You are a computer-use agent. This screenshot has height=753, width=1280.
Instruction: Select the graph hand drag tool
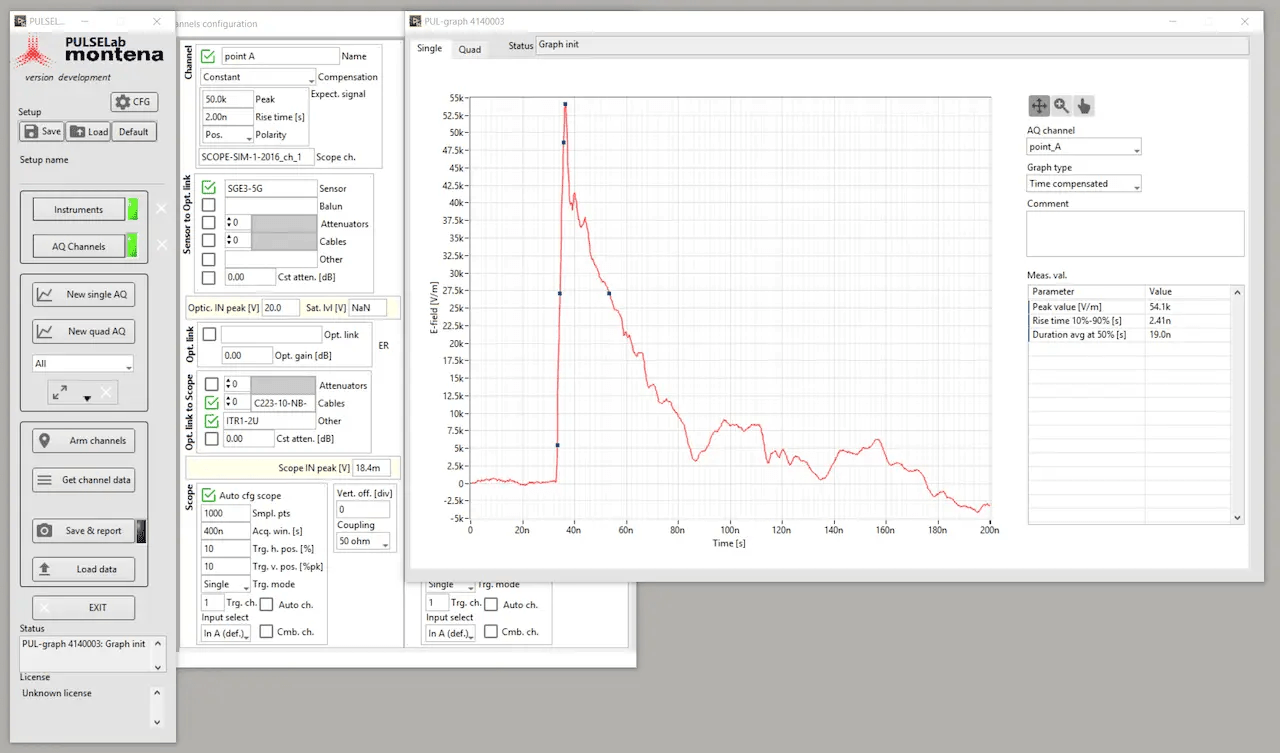(1084, 106)
